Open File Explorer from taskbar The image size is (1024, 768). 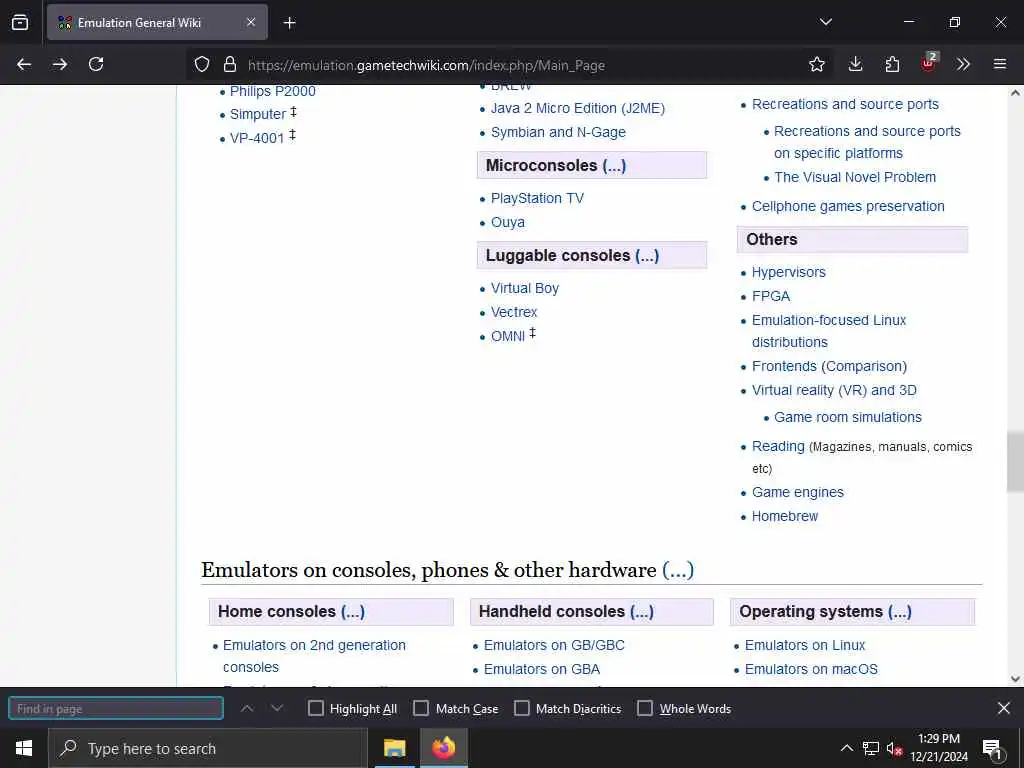(x=394, y=748)
